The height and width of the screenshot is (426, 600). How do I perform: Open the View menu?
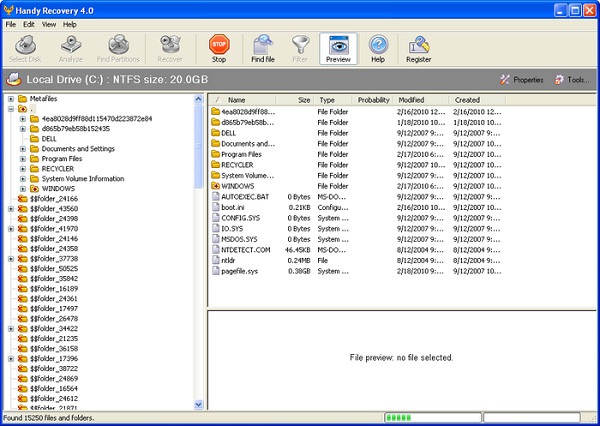pos(49,24)
